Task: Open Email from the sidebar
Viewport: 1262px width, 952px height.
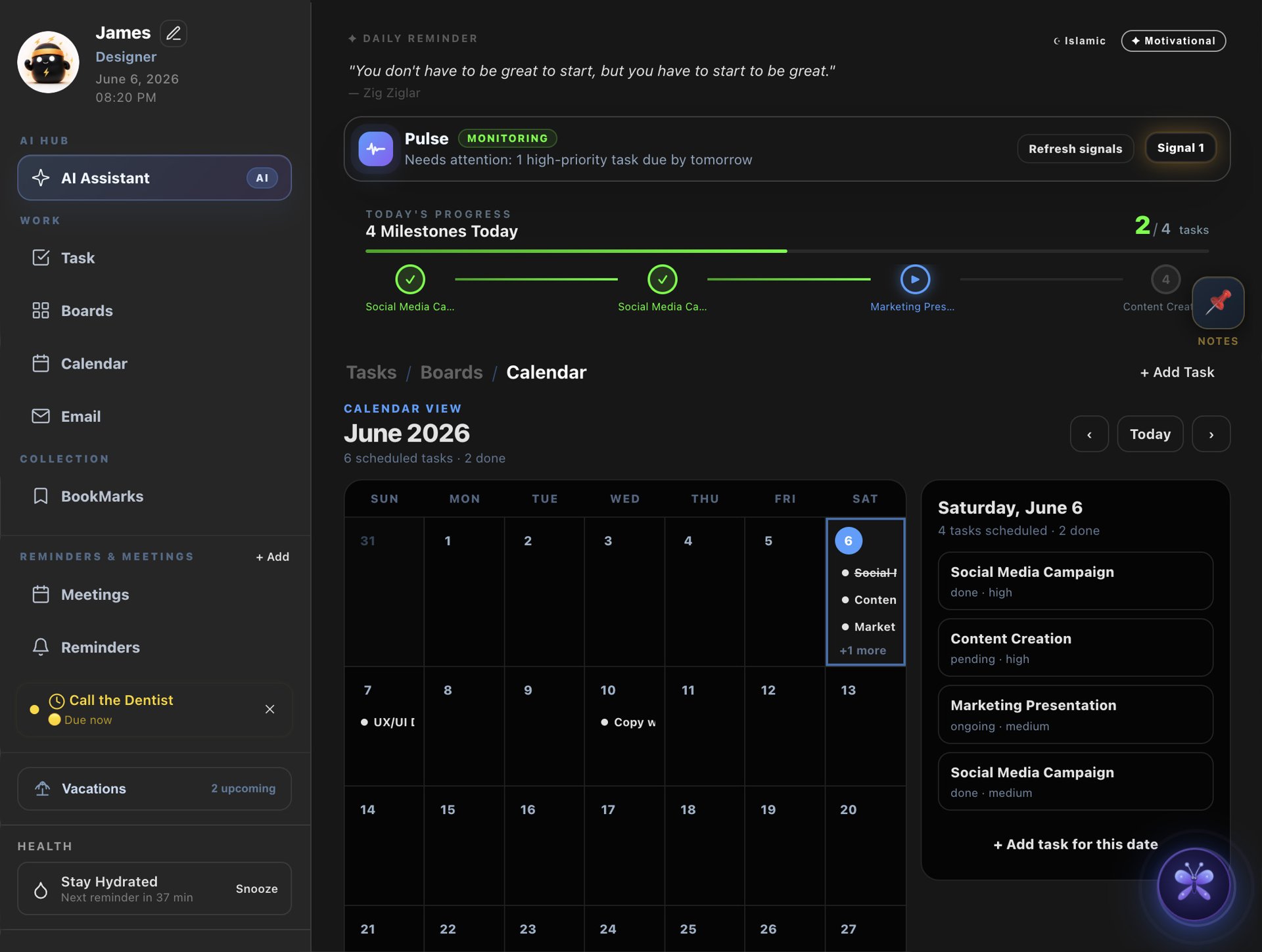Action: coord(154,416)
